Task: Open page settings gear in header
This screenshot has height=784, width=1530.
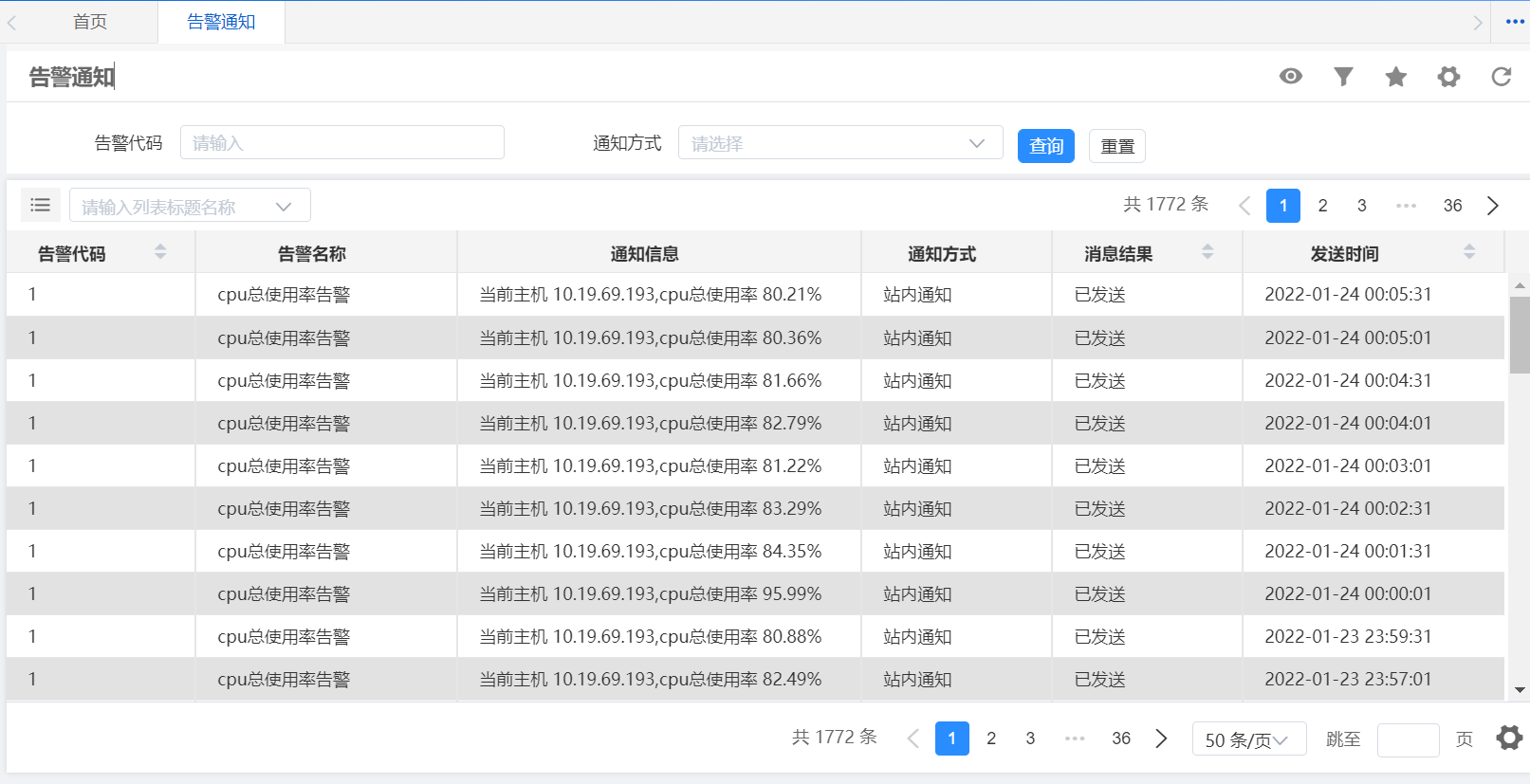Action: pos(1448,77)
